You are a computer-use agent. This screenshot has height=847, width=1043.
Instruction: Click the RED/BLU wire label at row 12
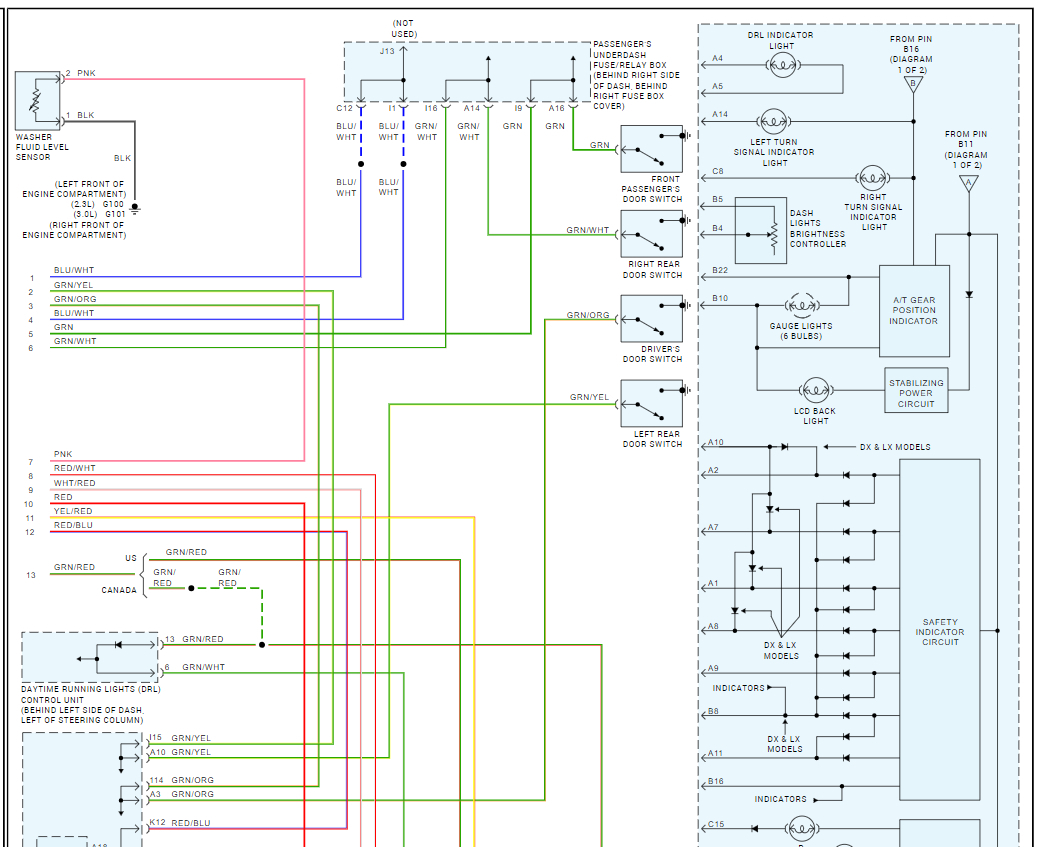(x=73, y=525)
